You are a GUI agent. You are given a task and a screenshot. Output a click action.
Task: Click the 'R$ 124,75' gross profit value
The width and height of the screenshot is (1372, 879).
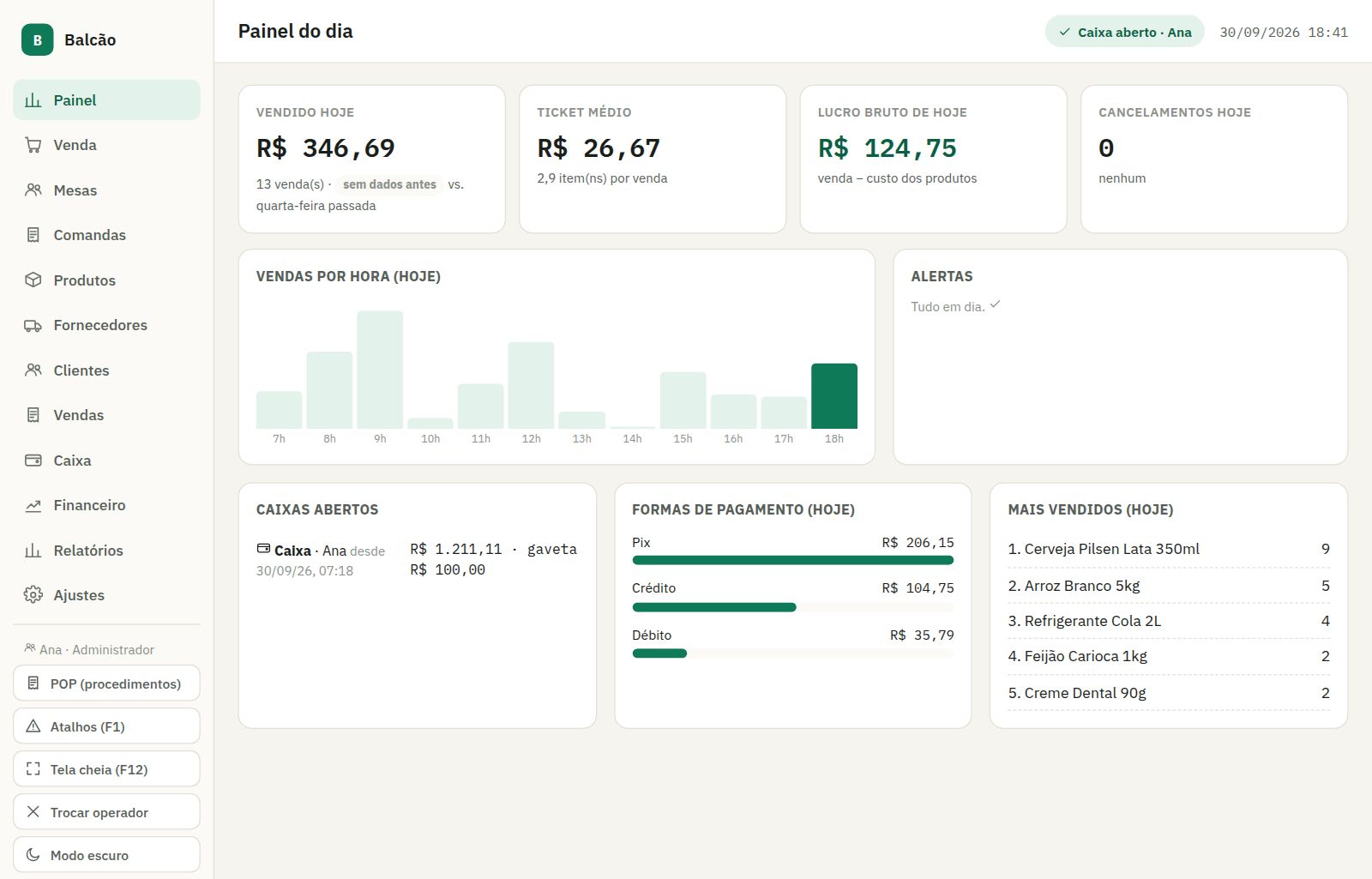[888, 148]
